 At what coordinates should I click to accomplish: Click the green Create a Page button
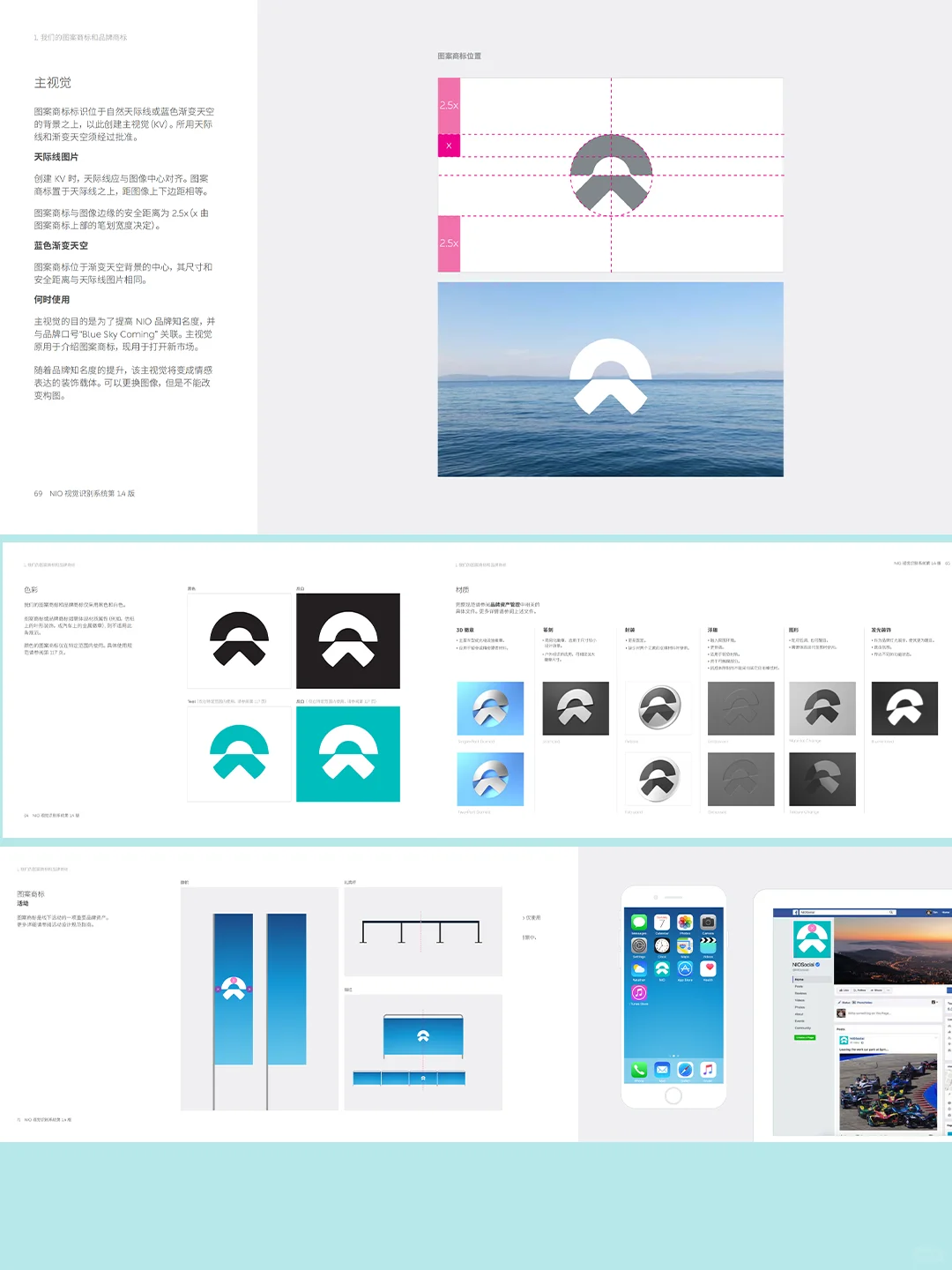[805, 1037]
